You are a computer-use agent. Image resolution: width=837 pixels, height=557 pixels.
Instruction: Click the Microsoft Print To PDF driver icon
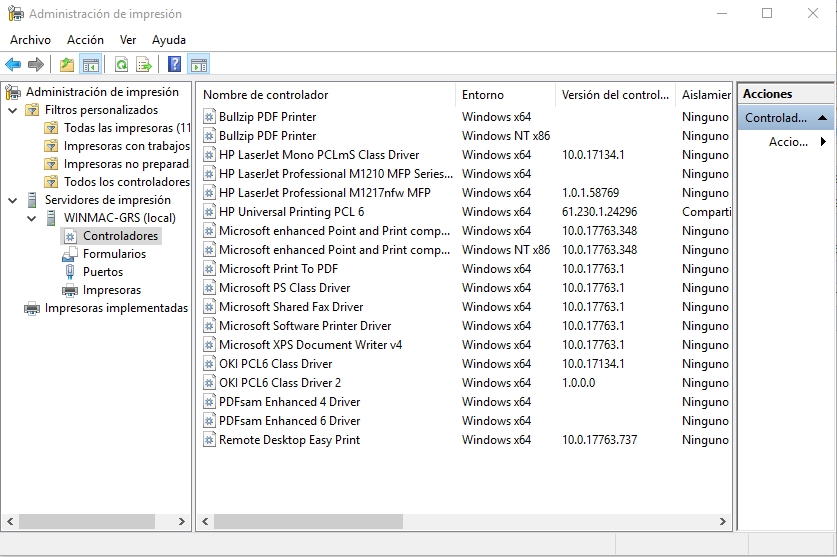pos(209,269)
